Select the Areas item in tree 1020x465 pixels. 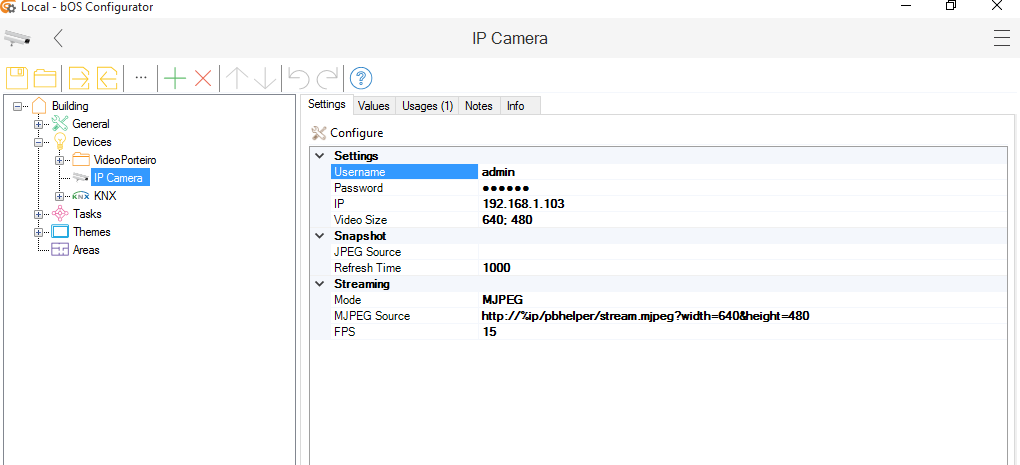(86, 250)
